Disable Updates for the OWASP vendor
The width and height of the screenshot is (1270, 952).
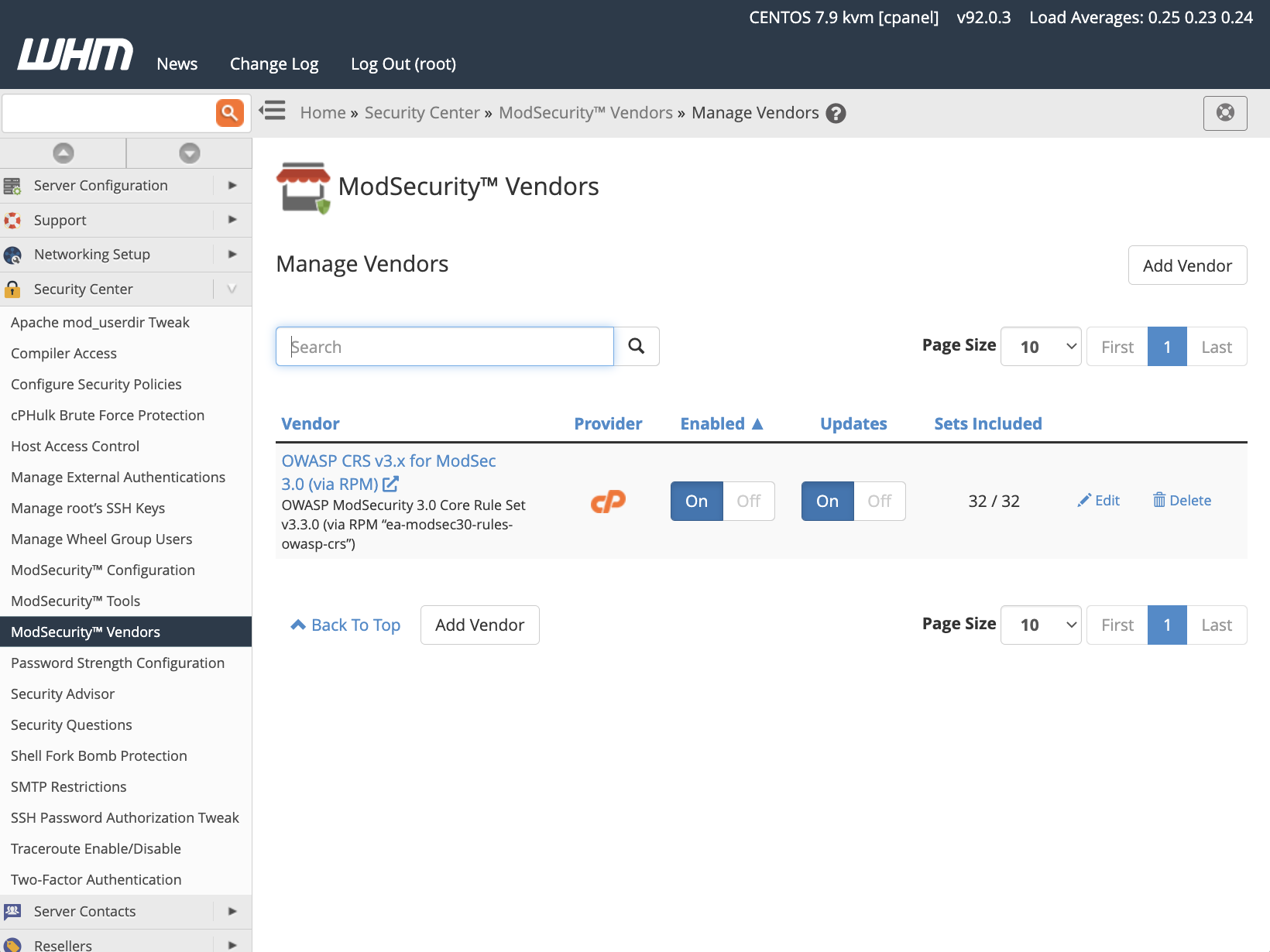pyautogui.click(x=879, y=501)
